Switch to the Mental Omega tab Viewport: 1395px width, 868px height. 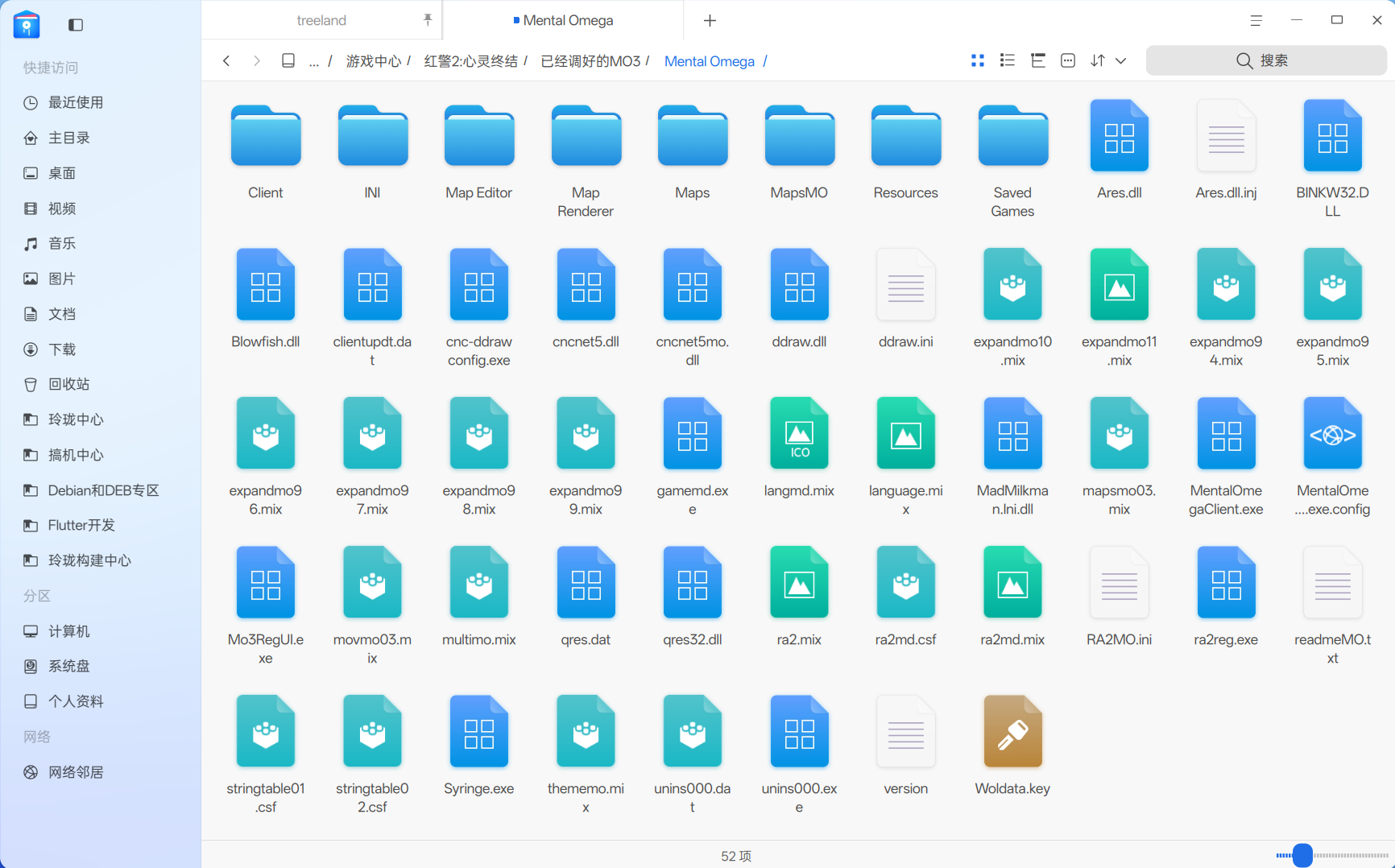click(563, 20)
